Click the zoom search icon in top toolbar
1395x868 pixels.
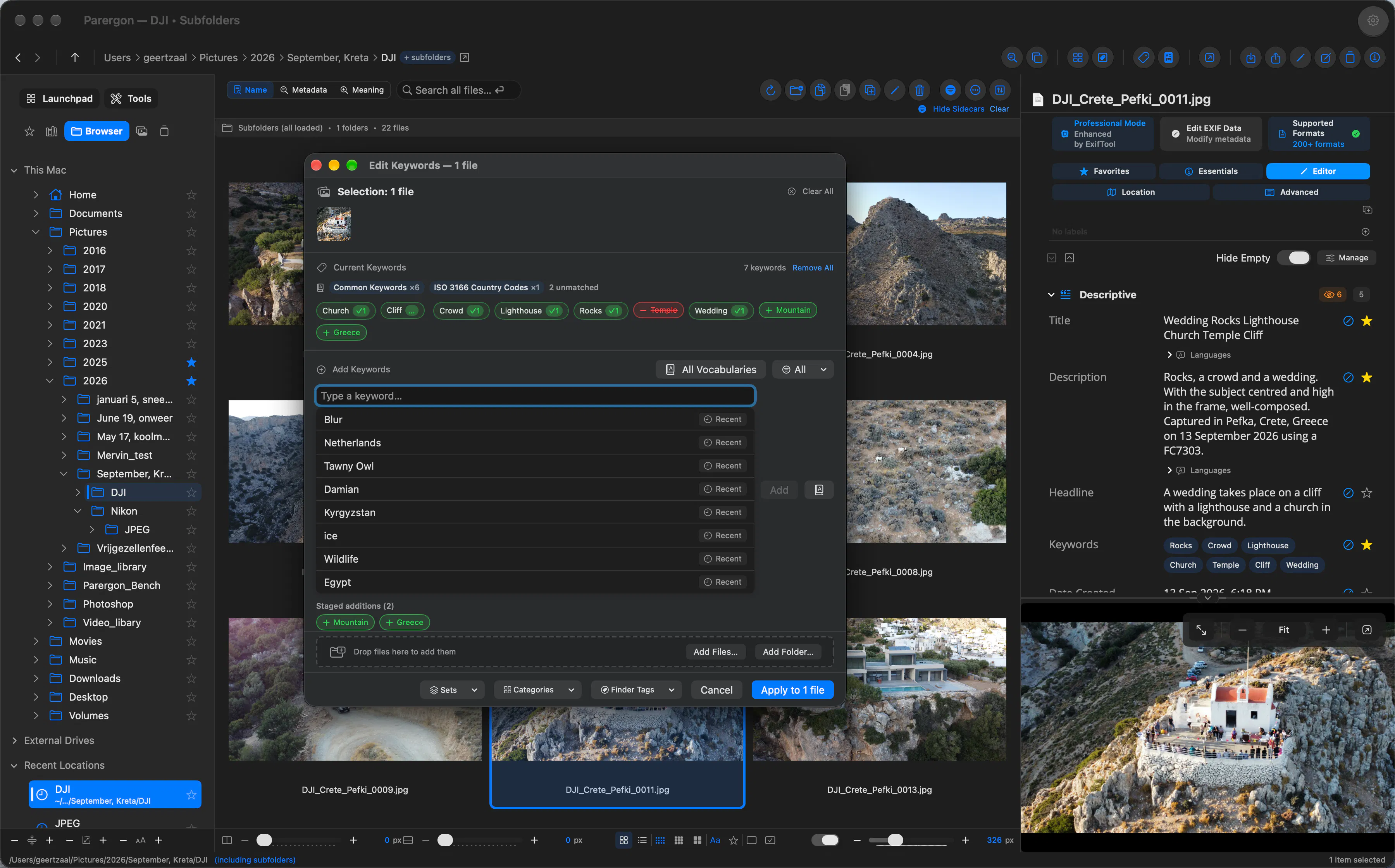tap(1011, 57)
